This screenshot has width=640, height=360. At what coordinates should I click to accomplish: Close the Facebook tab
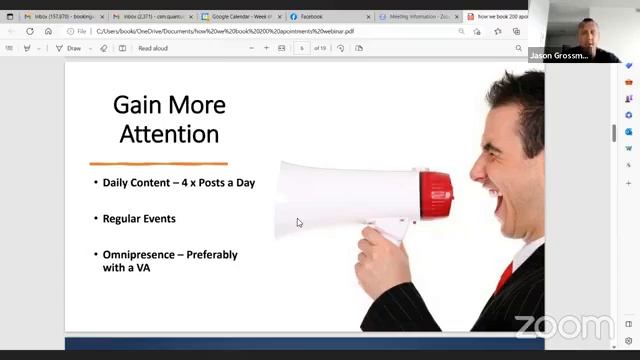click(x=368, y=17)
